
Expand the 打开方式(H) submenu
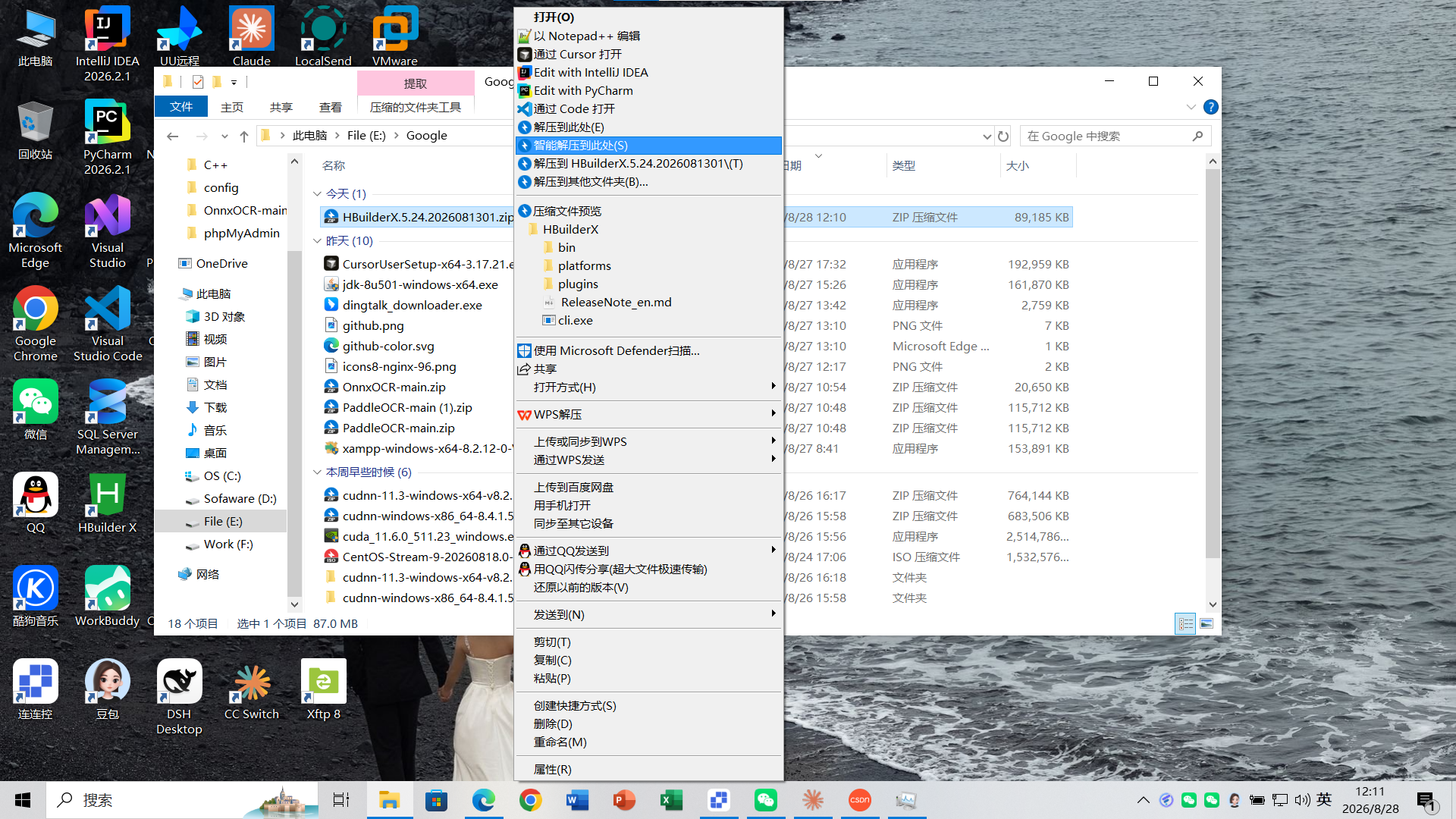[x=648, y=387]
